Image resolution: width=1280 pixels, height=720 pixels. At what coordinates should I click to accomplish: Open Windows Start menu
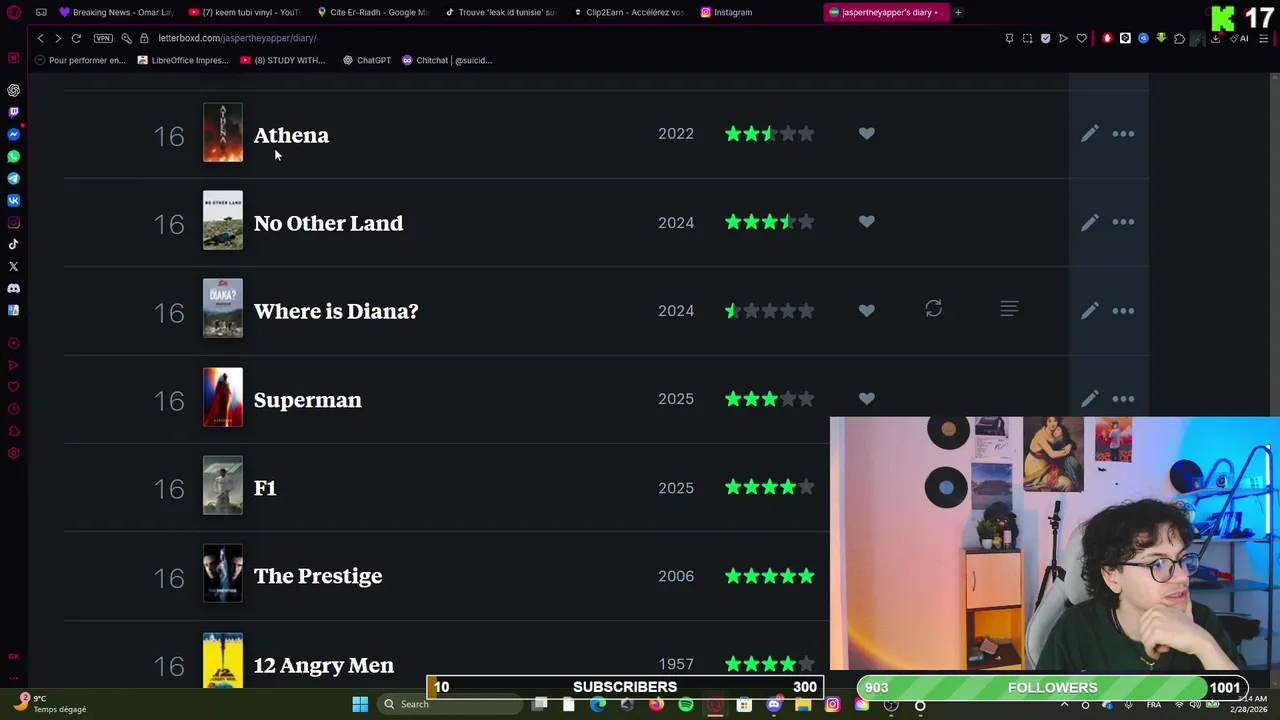360,704
